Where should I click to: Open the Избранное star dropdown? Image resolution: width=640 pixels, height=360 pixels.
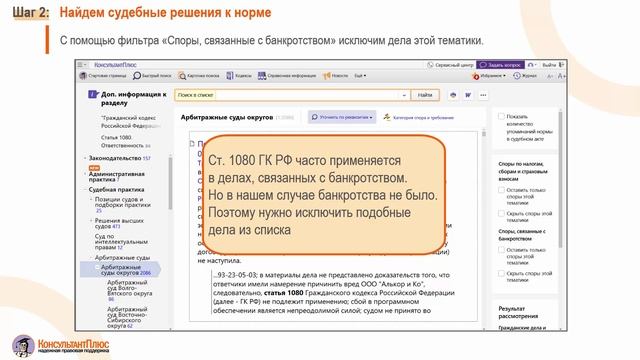pyautogui.click(x=489, y=76)
